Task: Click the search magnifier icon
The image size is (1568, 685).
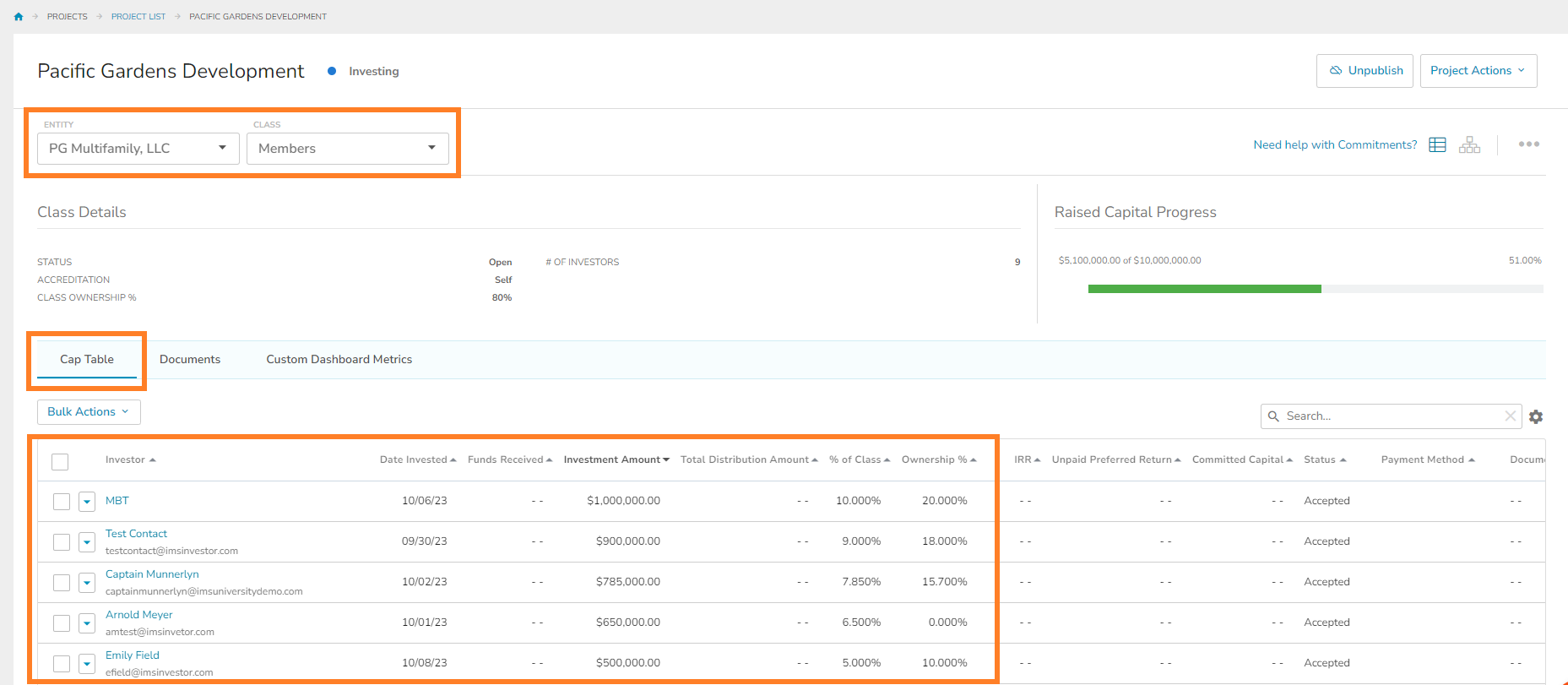Action: click(1273, 416)
